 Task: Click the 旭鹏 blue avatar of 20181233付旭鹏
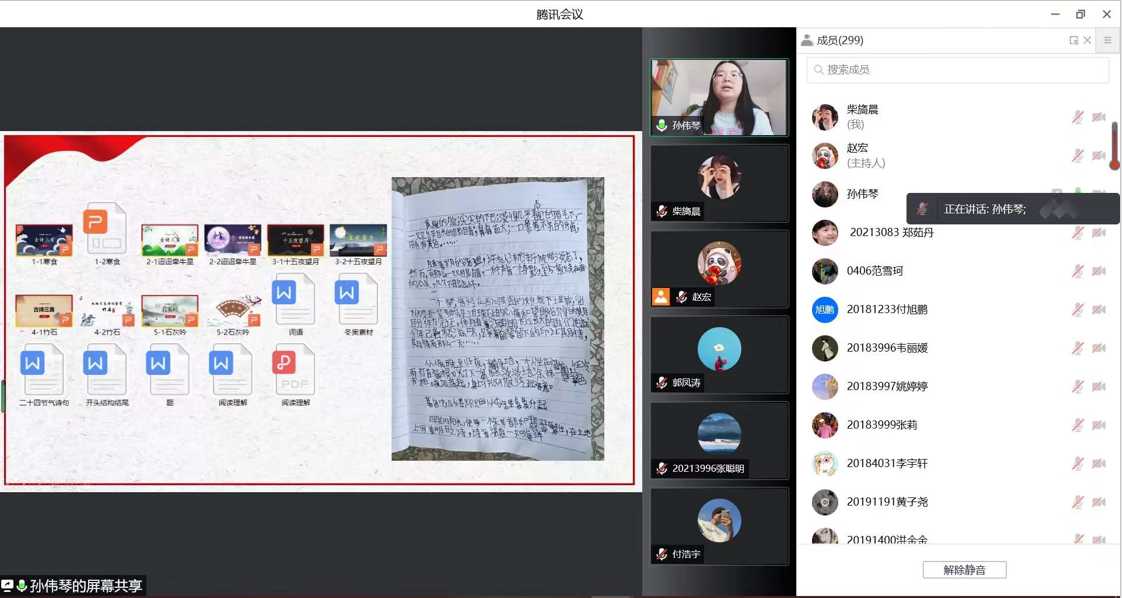(x=824, y=310)
